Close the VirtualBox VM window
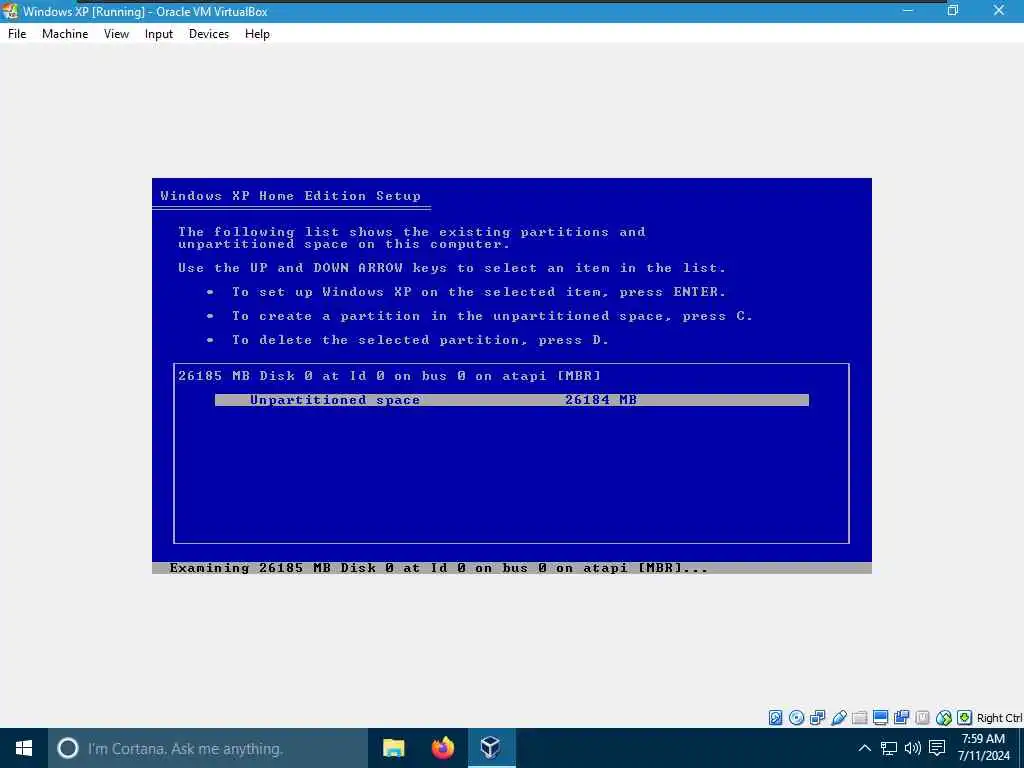 [999, 10]
